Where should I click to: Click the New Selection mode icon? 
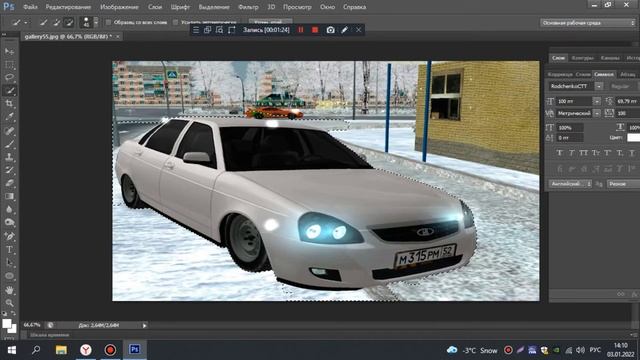[43, 22]
